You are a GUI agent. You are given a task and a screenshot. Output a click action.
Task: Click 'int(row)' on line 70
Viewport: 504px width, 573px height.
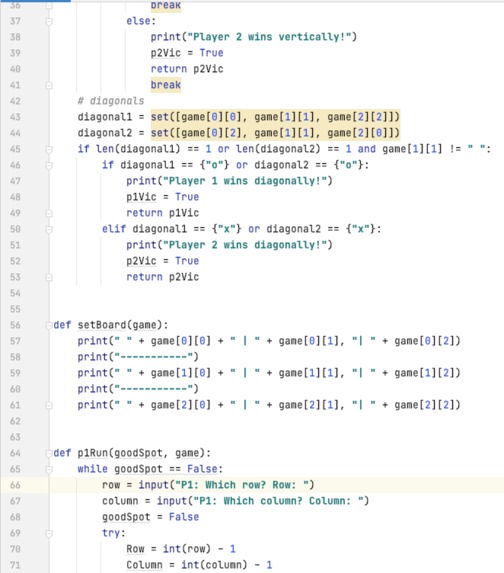tap(187, 549)
